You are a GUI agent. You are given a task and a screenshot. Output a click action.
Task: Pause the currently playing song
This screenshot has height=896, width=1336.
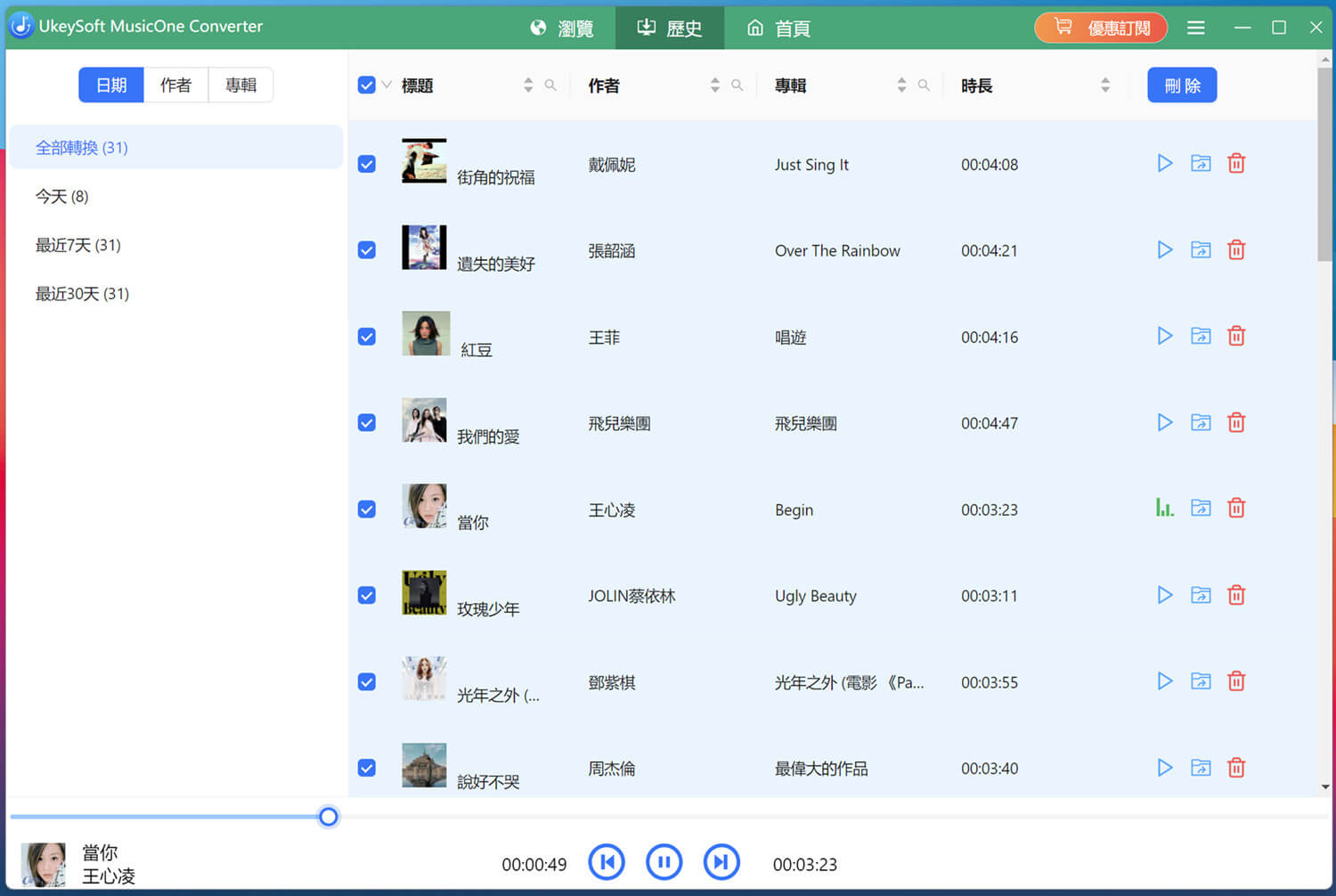[x=664, y=862]
